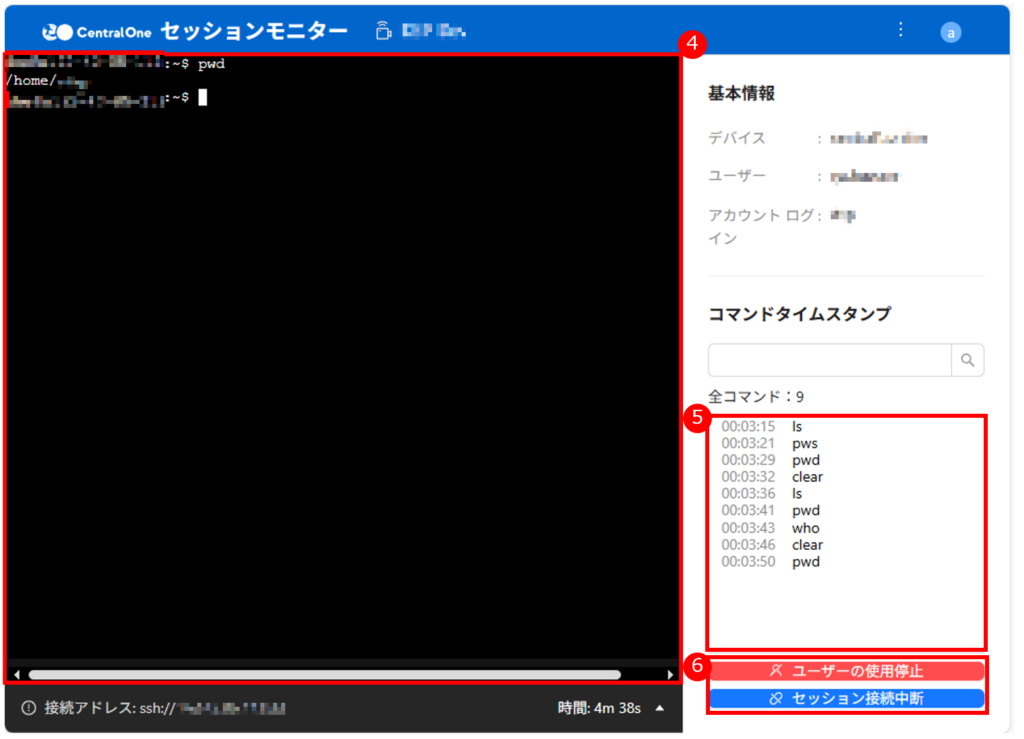1024x739 pixels.
Task: Open the three-dot more options menu
Action: tap(900, 30)
